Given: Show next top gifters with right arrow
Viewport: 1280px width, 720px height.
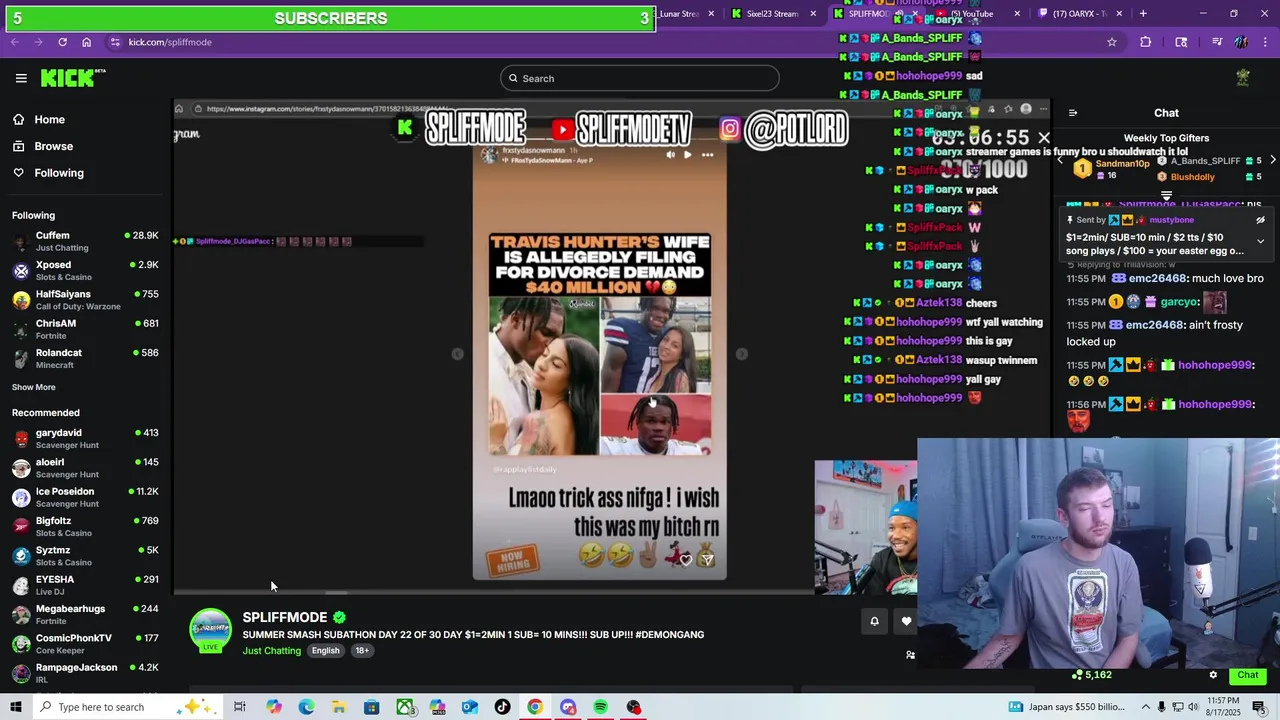Looking at the screenshot, I should pyautogui.click(x=1273, y=160).
